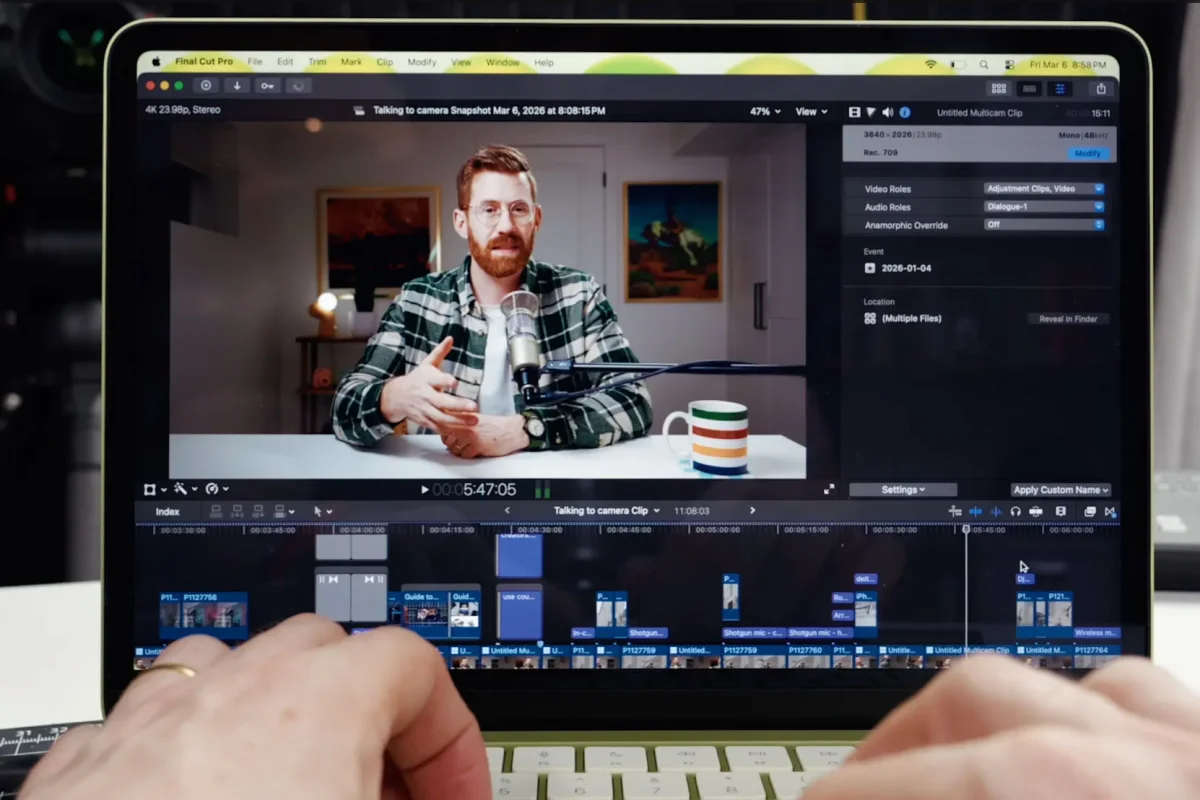Open the Window menu in the menu bar
This screenshot has height=800, width=1200.
(x=503, y=61)
